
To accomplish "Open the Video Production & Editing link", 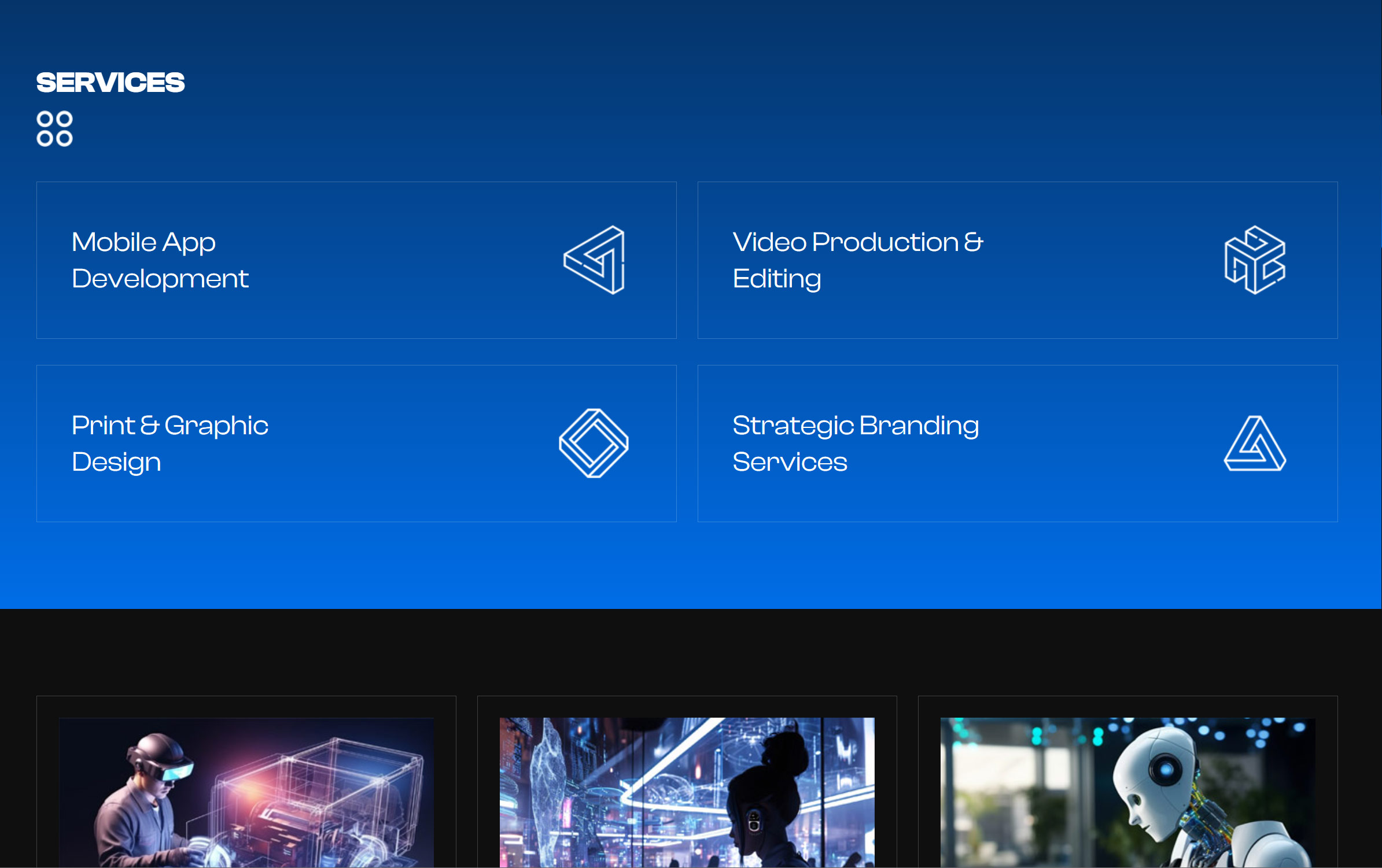I will pyautogui.click(x=858, y=260).
